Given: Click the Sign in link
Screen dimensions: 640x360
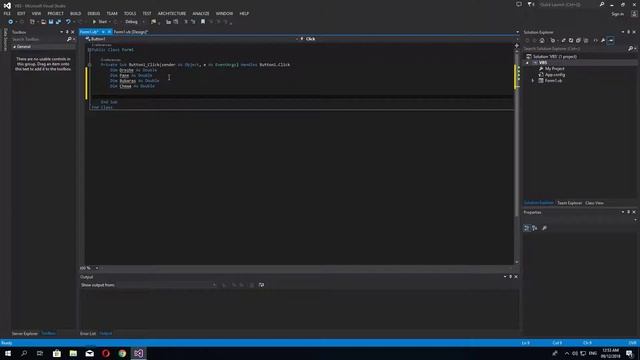Looking at the screenshot, I should point(618,14).
